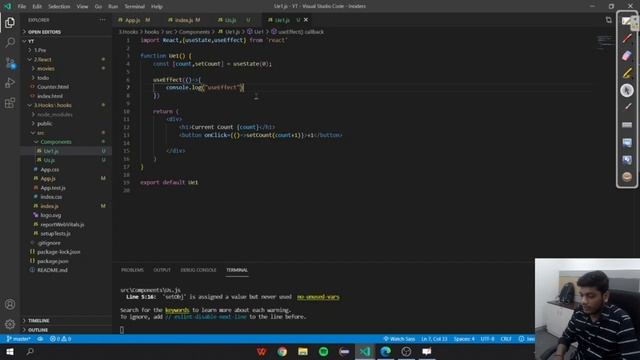Select the red pen annotation tool
Screen dimensions: 640x360
(x=627, y=38)
